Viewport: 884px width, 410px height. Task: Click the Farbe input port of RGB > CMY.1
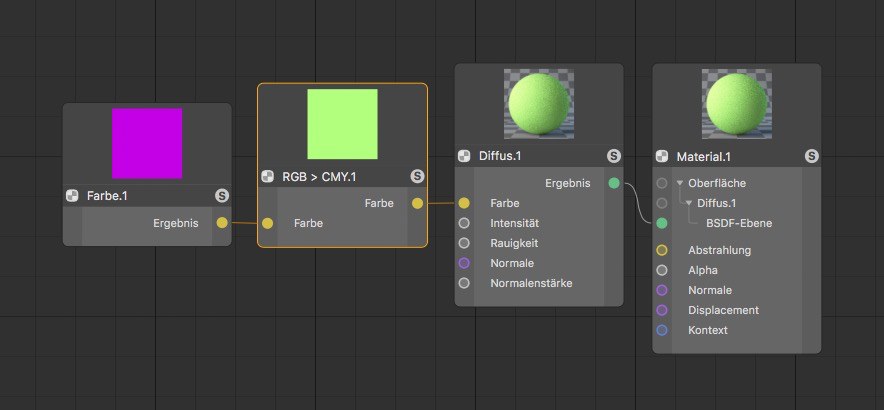(267, 223)
